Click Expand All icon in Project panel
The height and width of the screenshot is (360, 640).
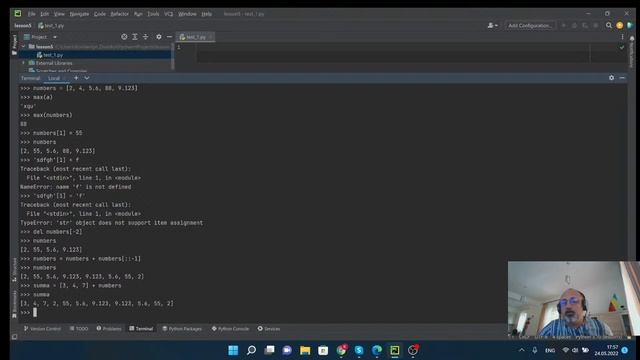(x=135, y=37)
